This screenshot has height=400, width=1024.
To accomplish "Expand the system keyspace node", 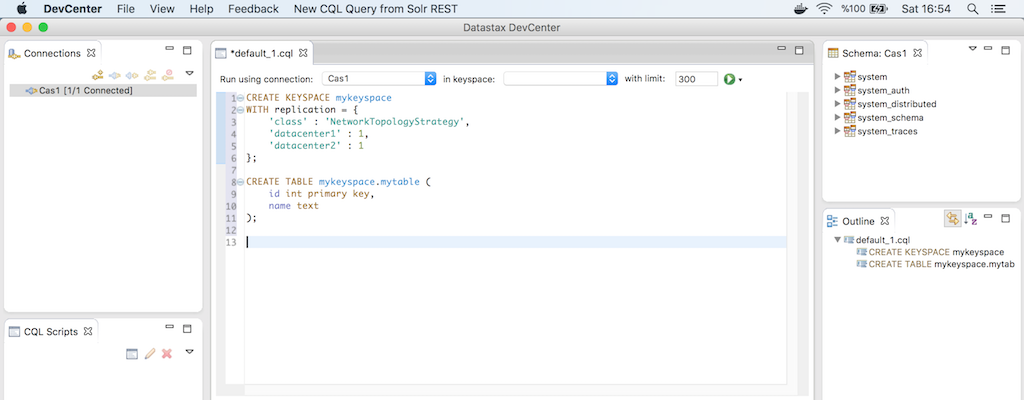I will pyautogui.click(x=838, y=77).
